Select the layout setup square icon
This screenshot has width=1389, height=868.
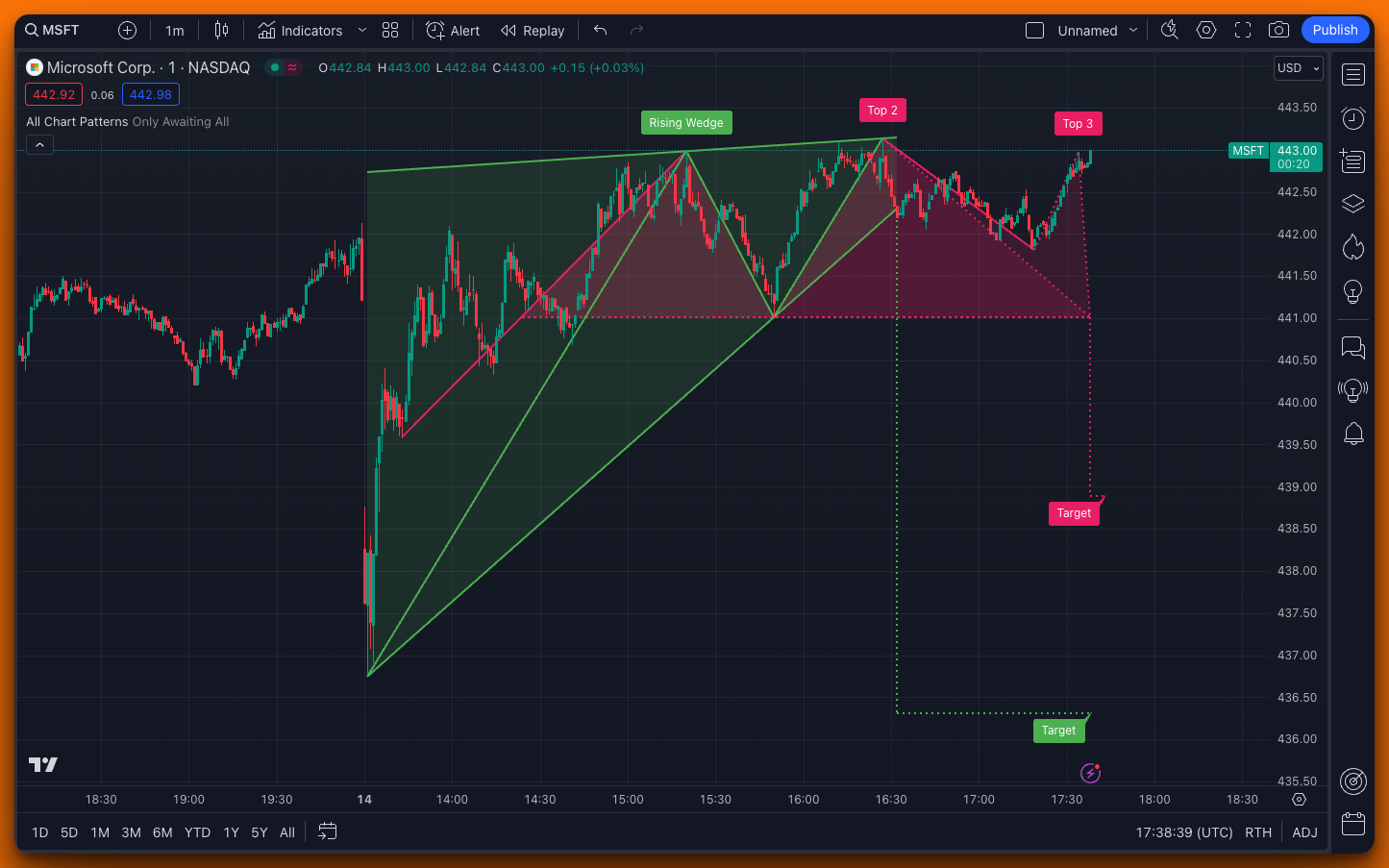click(1034, 30)
